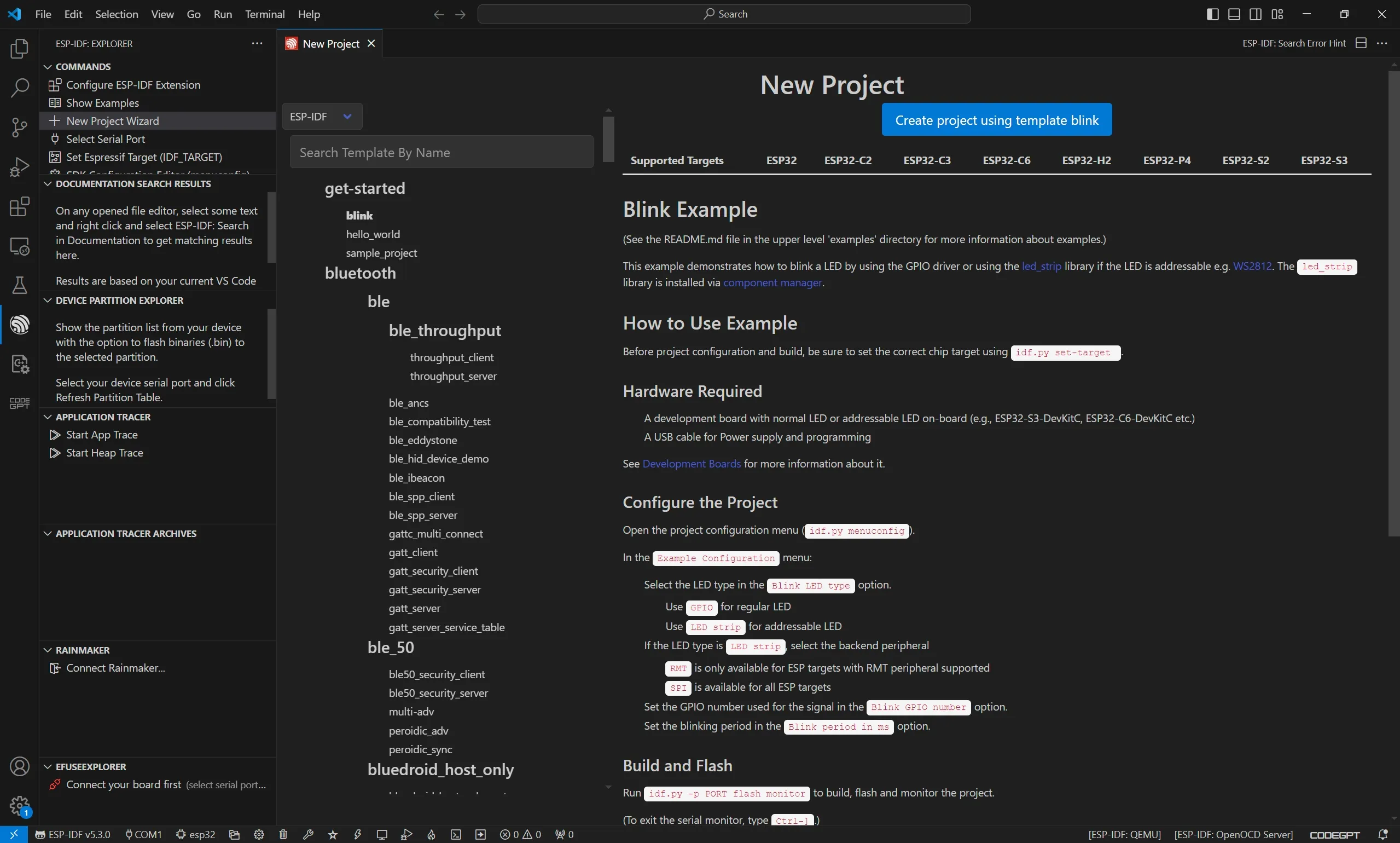Click the full clean trash icon in status bar
The width and height of the screenshot is (1400, 843).
pyautogui.click(x=283, y=834)
